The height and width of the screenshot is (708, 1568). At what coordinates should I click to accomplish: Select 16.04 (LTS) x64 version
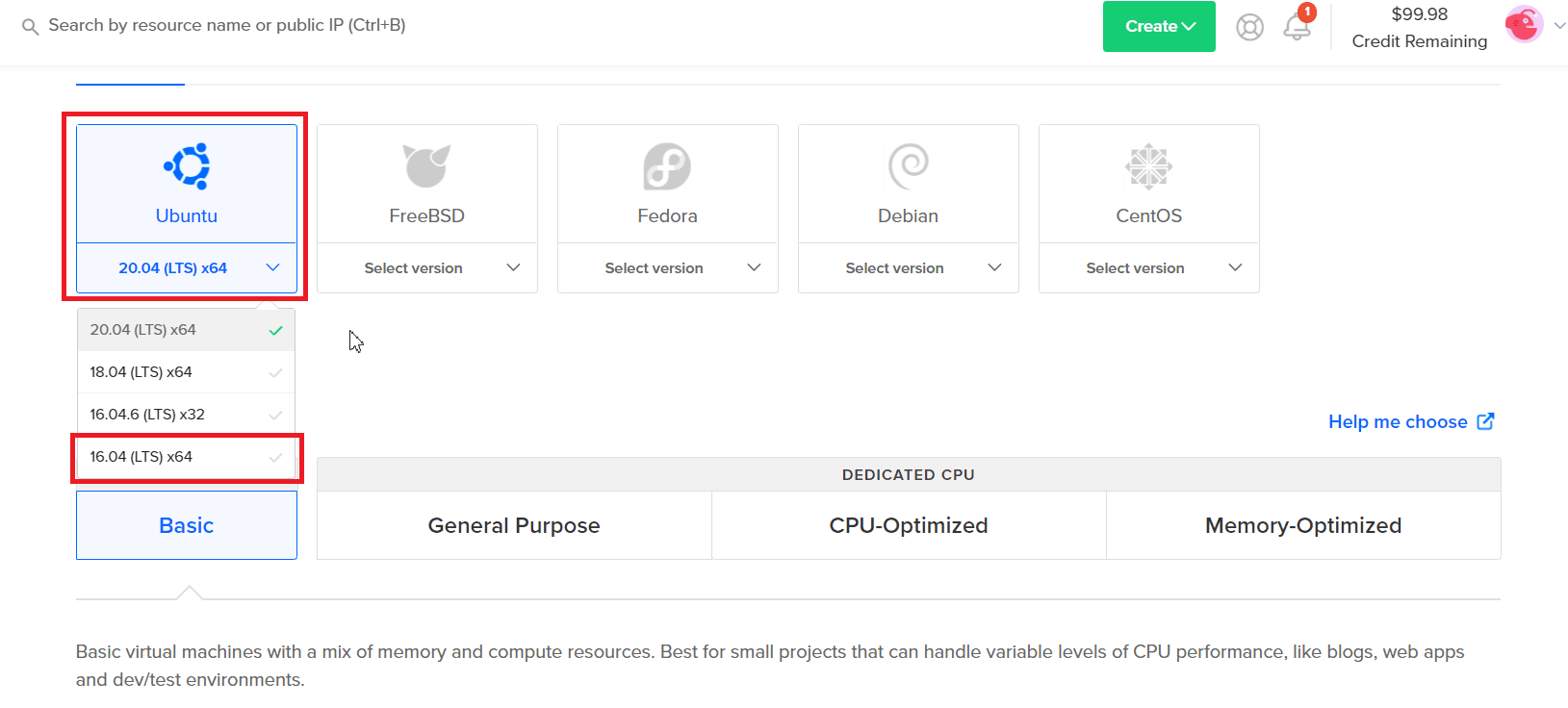[186, 457]
